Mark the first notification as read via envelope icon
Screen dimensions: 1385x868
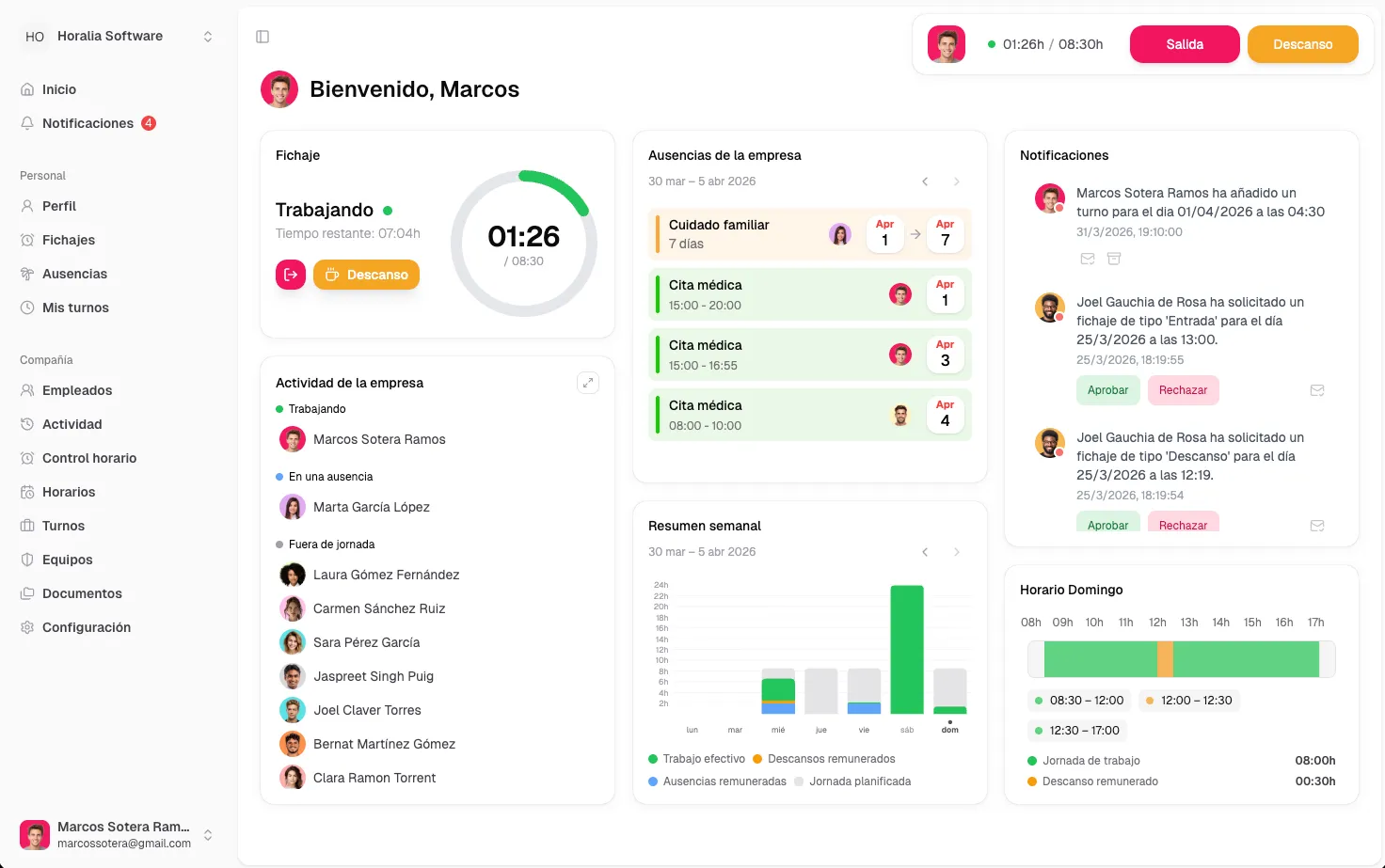pyautogui.click(x=1088, y=259)
